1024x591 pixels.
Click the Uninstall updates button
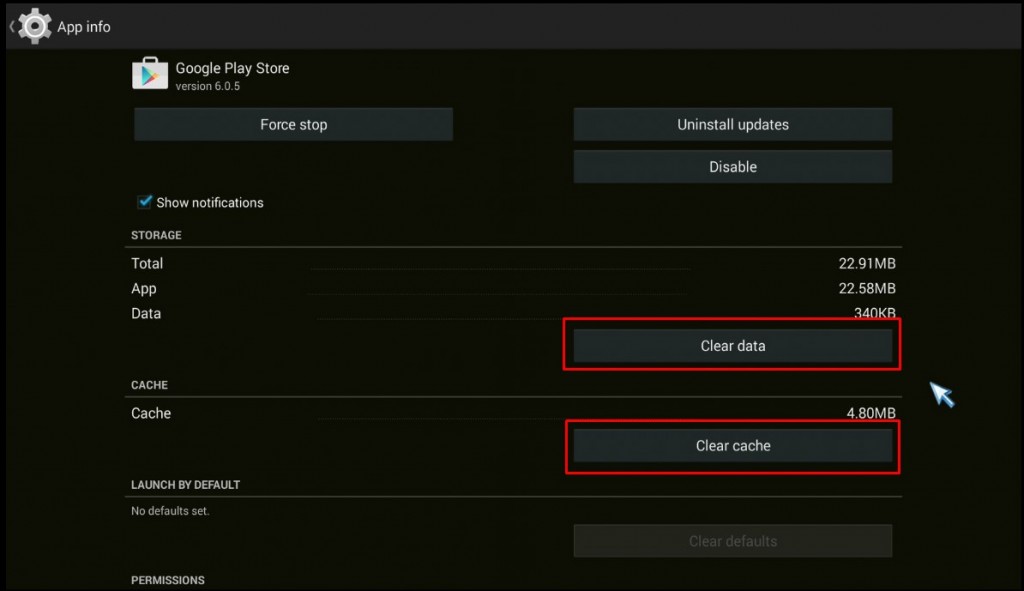pos(732,125)
